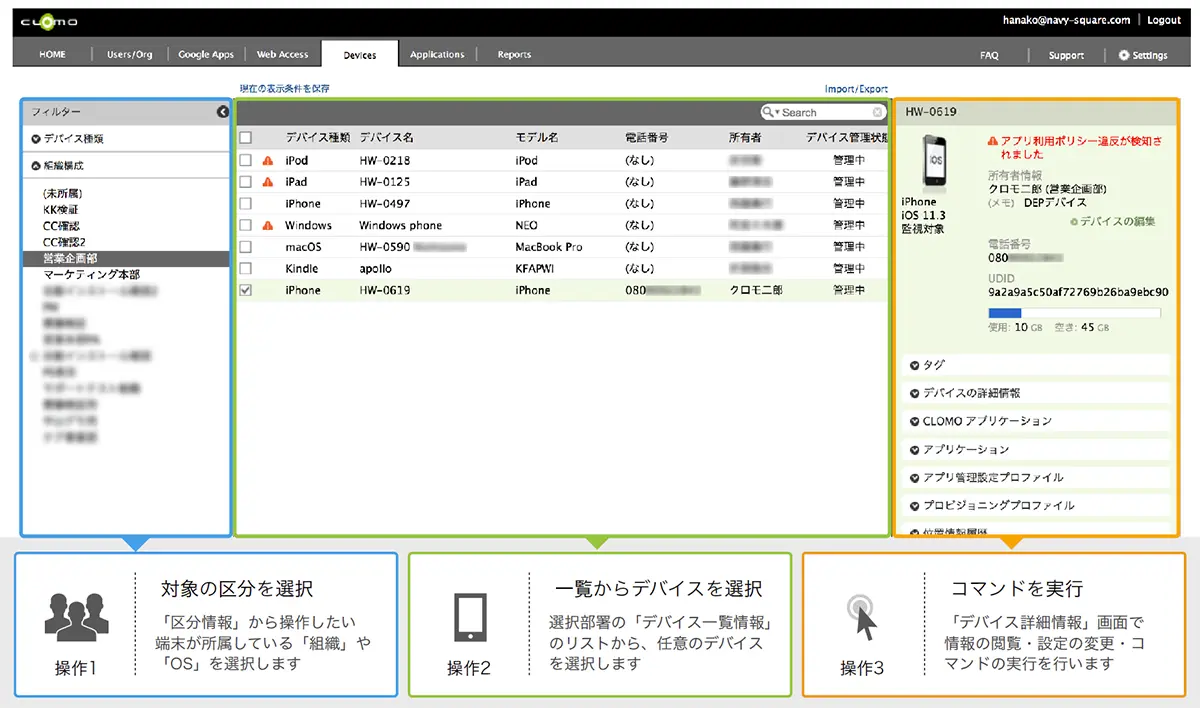Expand the アプリ管理設定プロファイル section
The width and height of the screenshot is (1200, 708).
[x=1035, y=477]
